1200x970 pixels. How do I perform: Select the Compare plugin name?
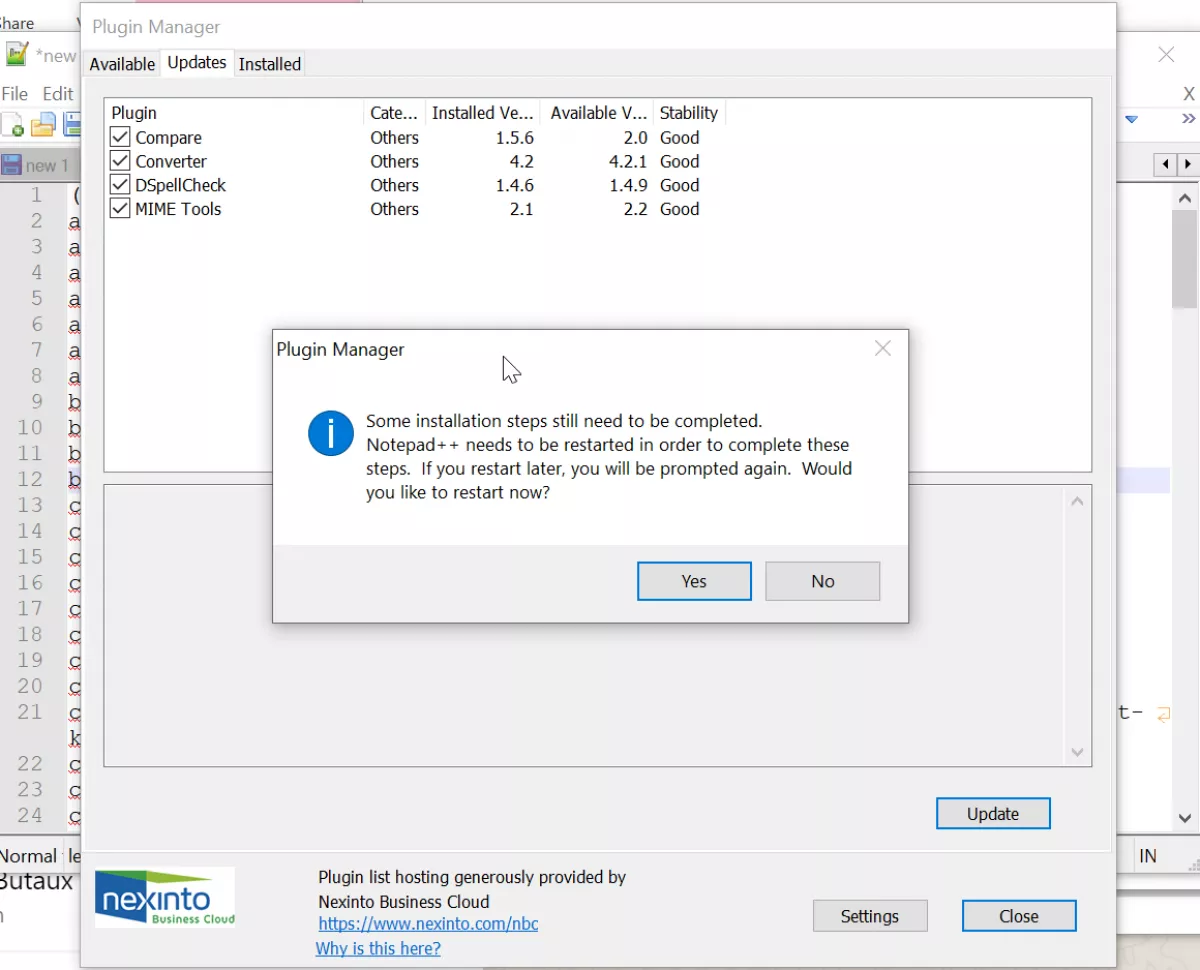click(x=169, y=137)
